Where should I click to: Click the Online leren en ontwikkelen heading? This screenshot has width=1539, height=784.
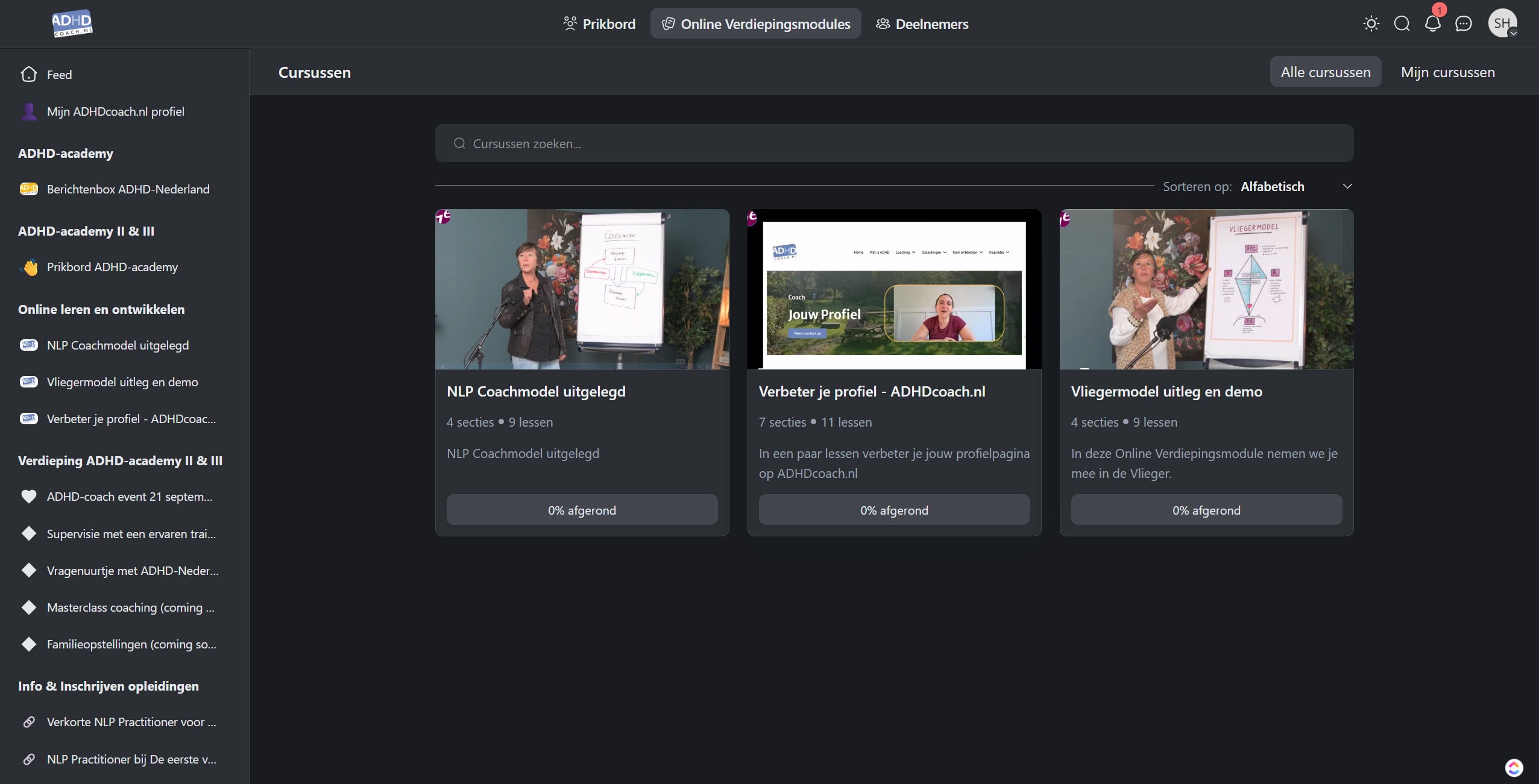pos(101,310)
